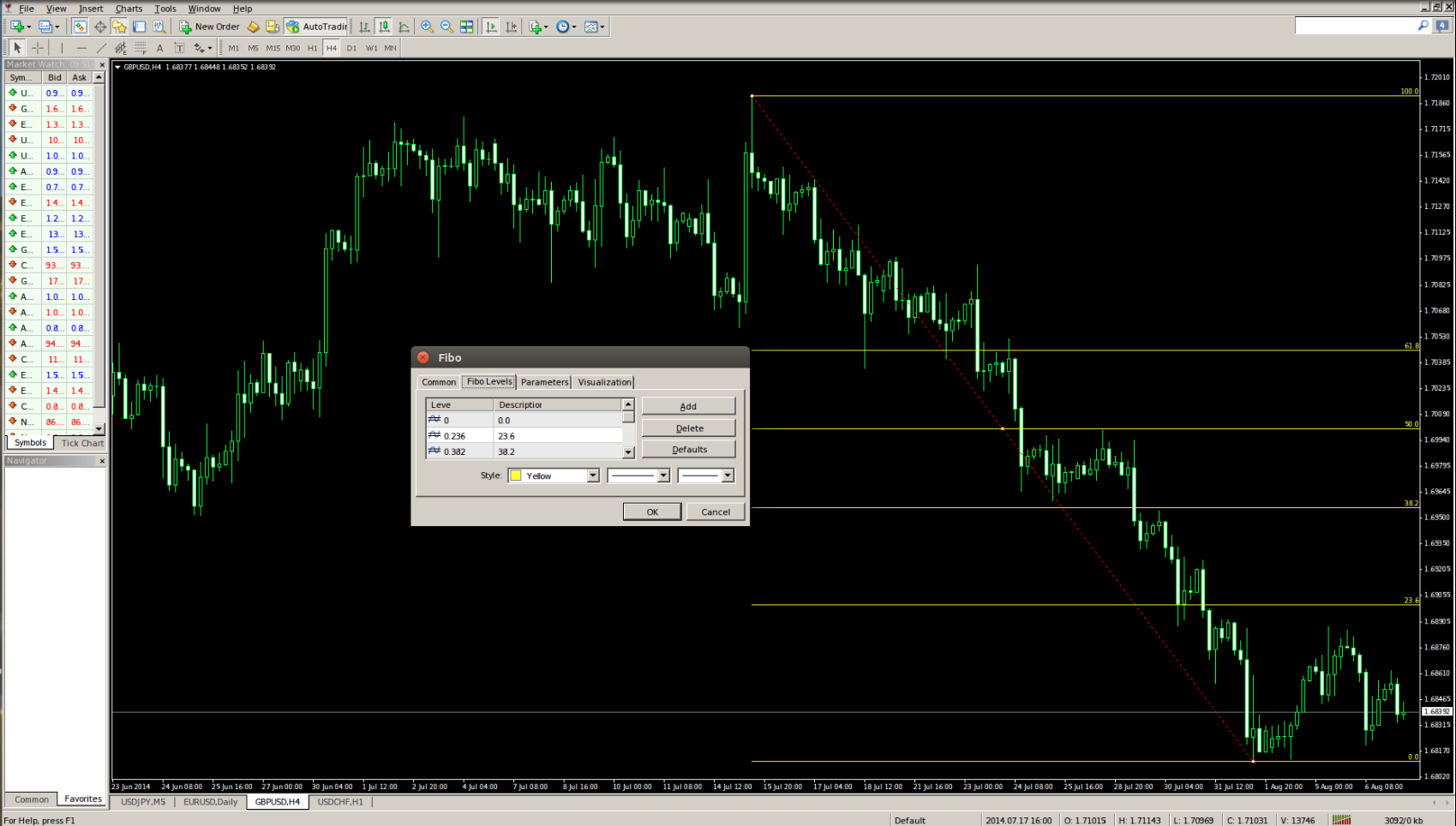The image size is (1456, 826).
Task: Open the line width dropdown in Fibo dialog
Action: pos(728,476)
